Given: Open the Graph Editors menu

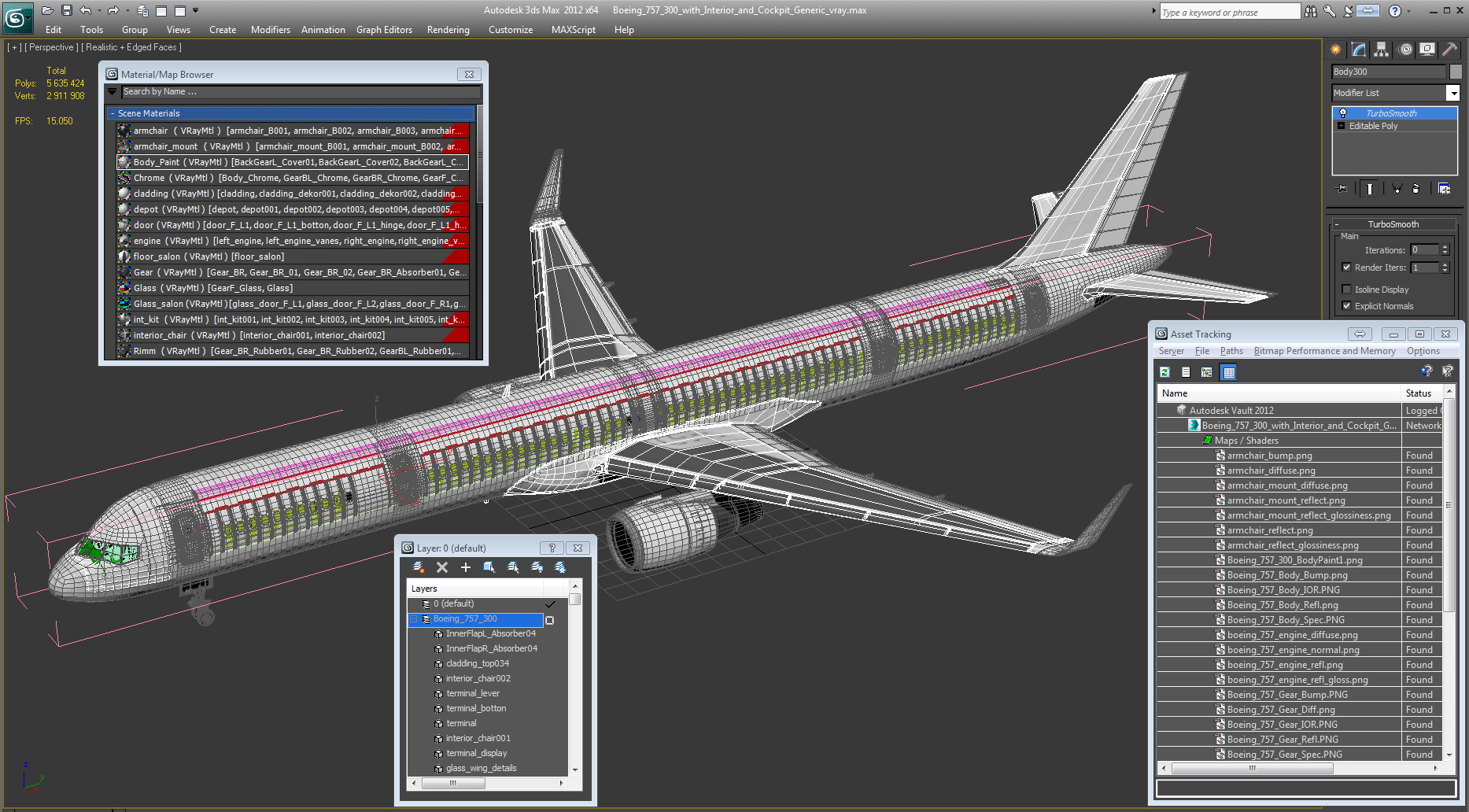Looking at the screenshot, I should [384, 30].
